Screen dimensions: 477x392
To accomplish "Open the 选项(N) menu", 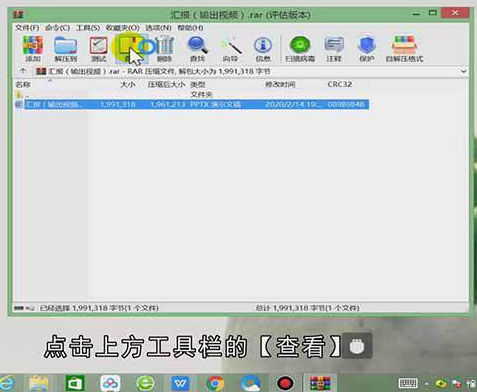I will [x=158, y=28].
